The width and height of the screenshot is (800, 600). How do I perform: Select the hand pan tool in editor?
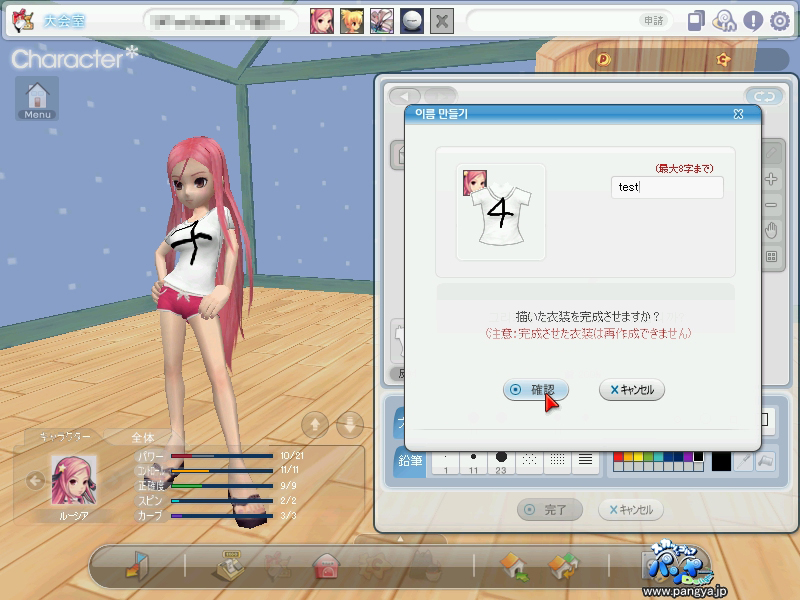(x=771, y=231)
